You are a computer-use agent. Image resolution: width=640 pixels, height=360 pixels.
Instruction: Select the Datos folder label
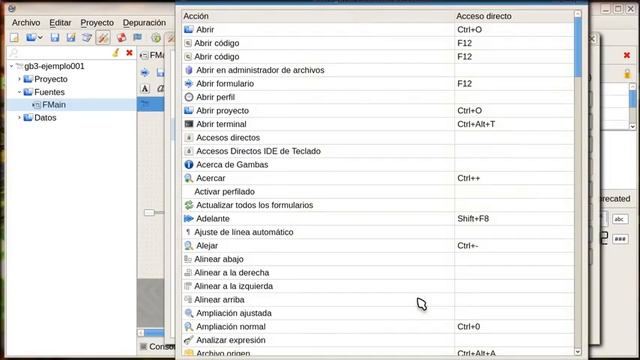[x=45, y=118]
